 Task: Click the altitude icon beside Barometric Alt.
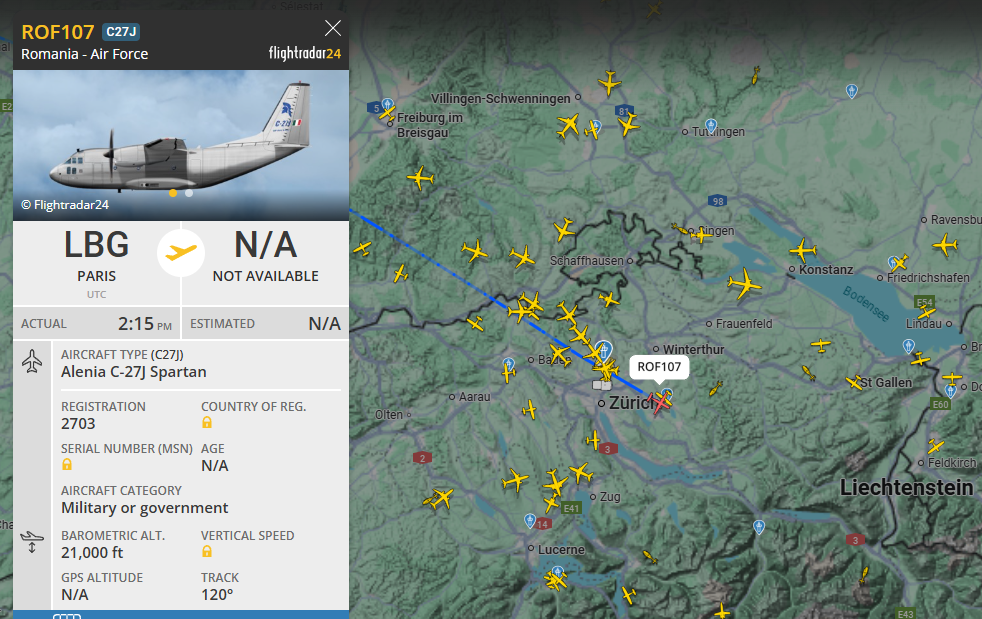pyautogui.click(x=32, y=542)
